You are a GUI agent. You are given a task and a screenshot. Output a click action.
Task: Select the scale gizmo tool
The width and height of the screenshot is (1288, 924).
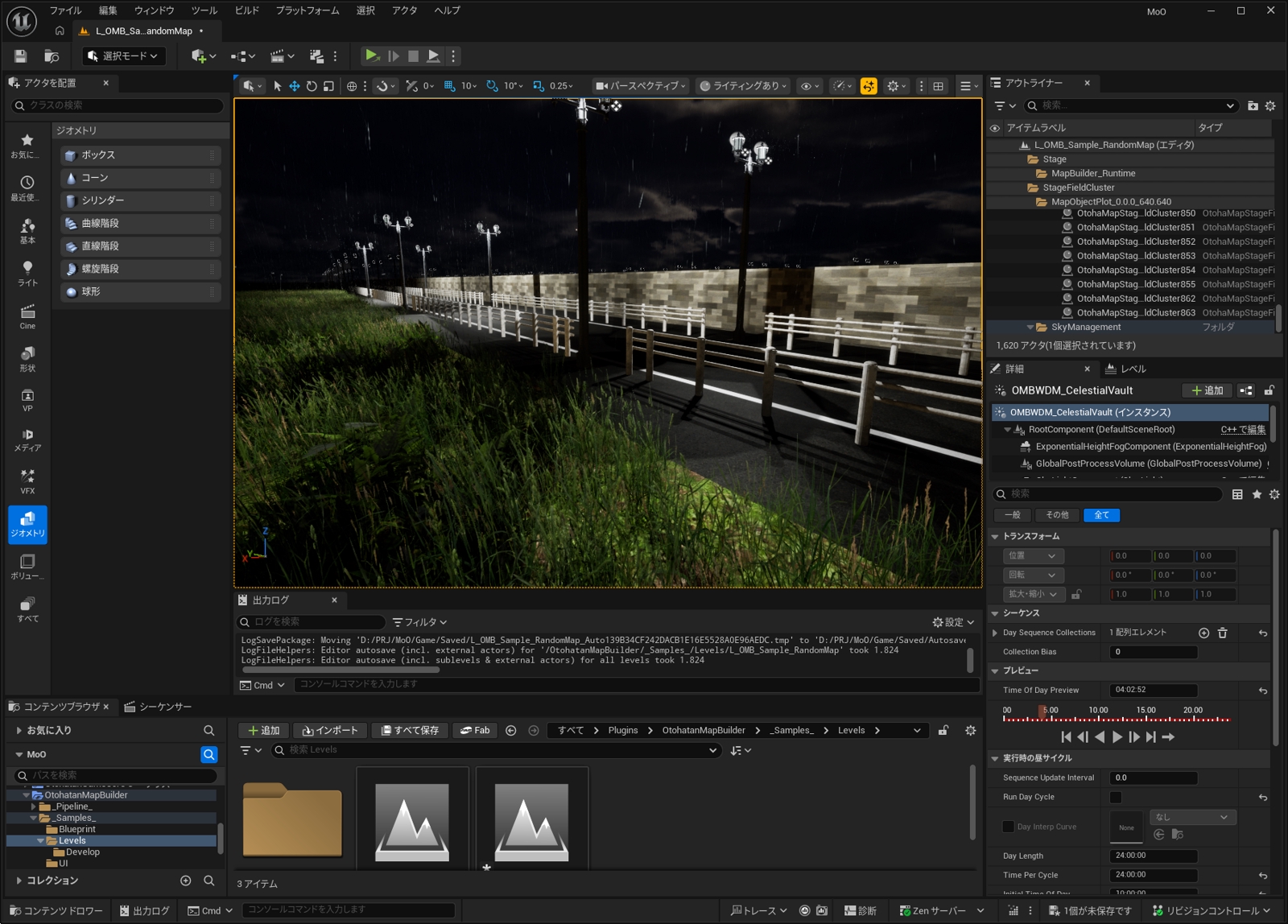coord(328,86)
